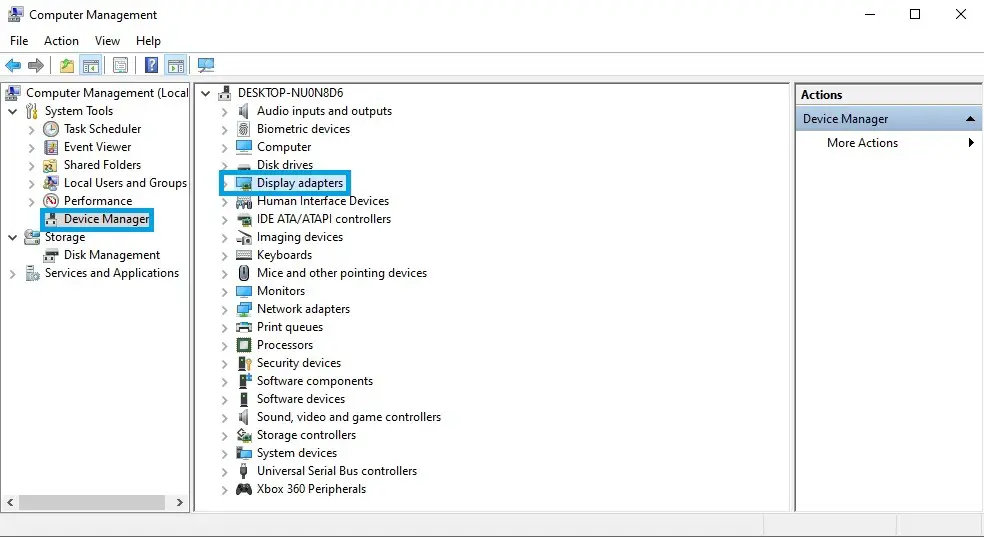Click the Forward arrow toolbar icon
This screenshot has height=537, width=984.
[36, 65]
